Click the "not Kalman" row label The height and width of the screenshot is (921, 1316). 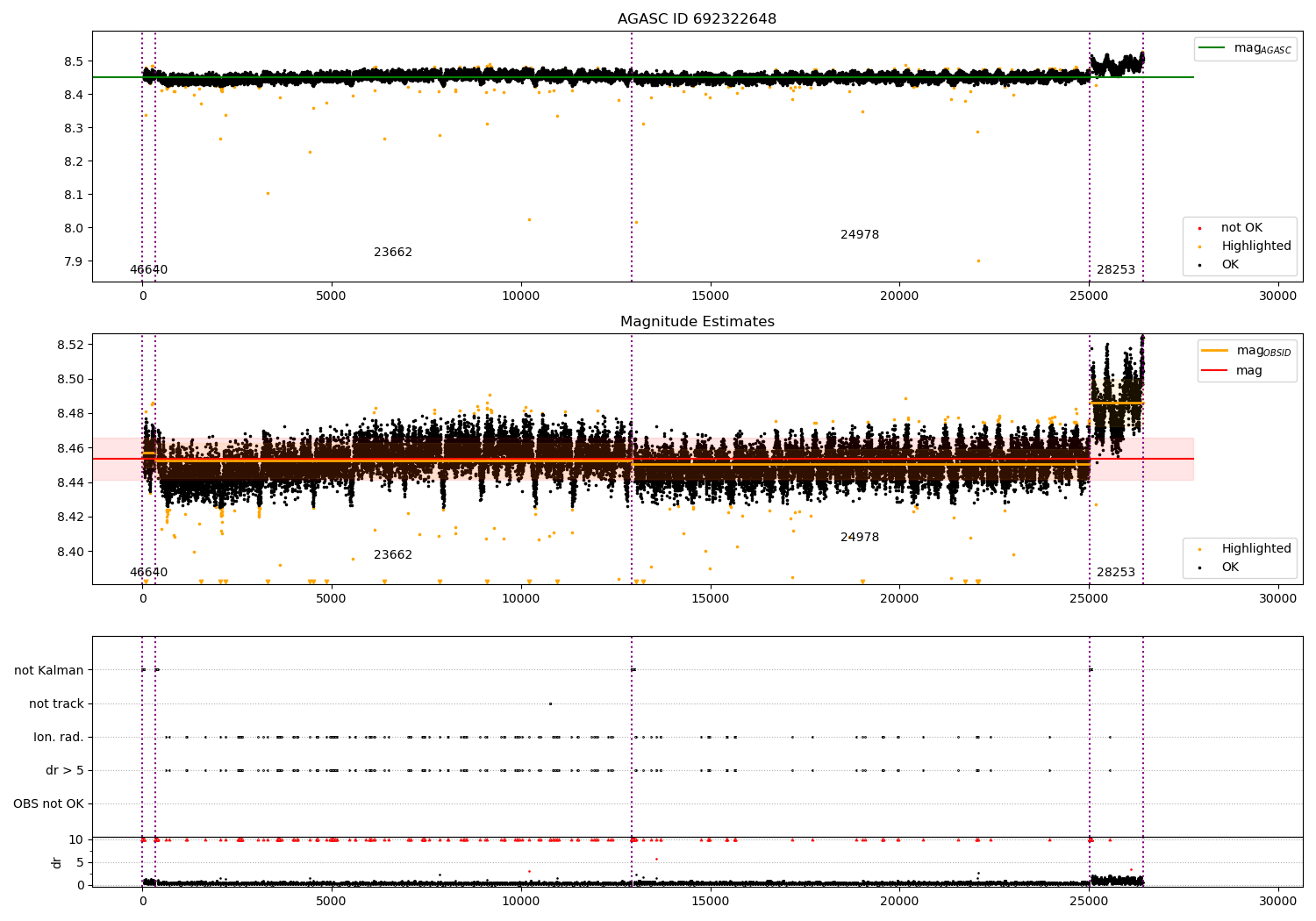click(x=49, y=671)
